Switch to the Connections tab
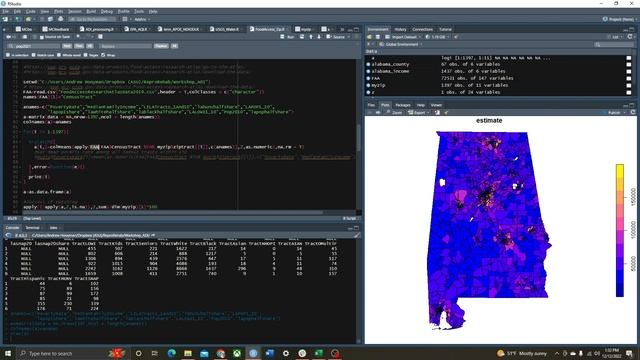The width and height of the screenshot is (640, 360). (422, 29)
